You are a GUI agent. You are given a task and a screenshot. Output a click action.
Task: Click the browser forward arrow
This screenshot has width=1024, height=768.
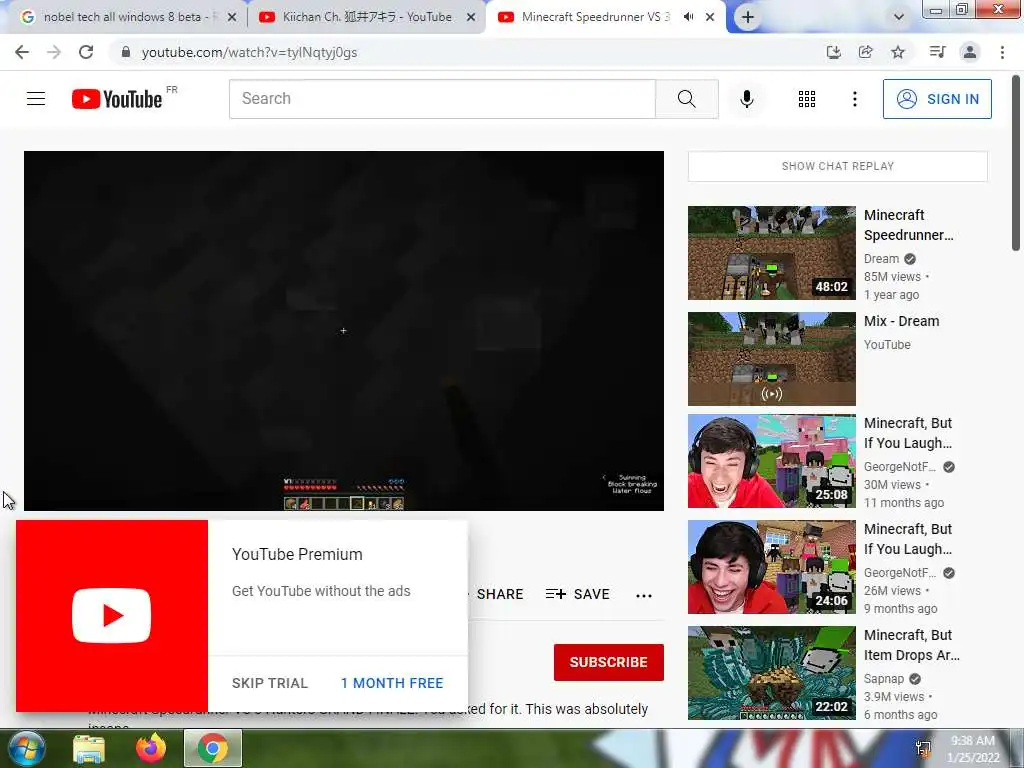point(54,52)
